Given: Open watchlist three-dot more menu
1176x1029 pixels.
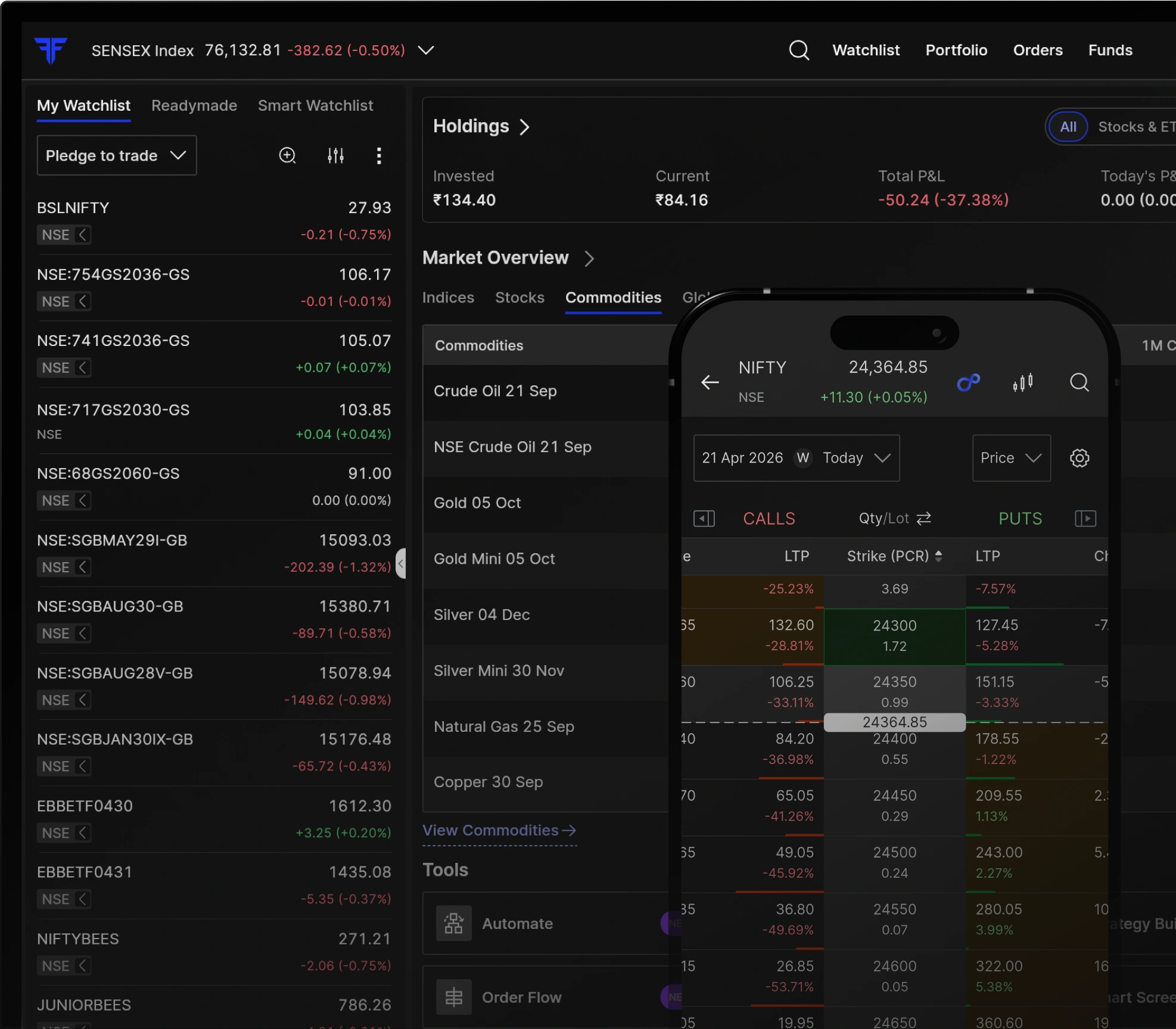Looking at the screenshot, I should coord(379,155).
